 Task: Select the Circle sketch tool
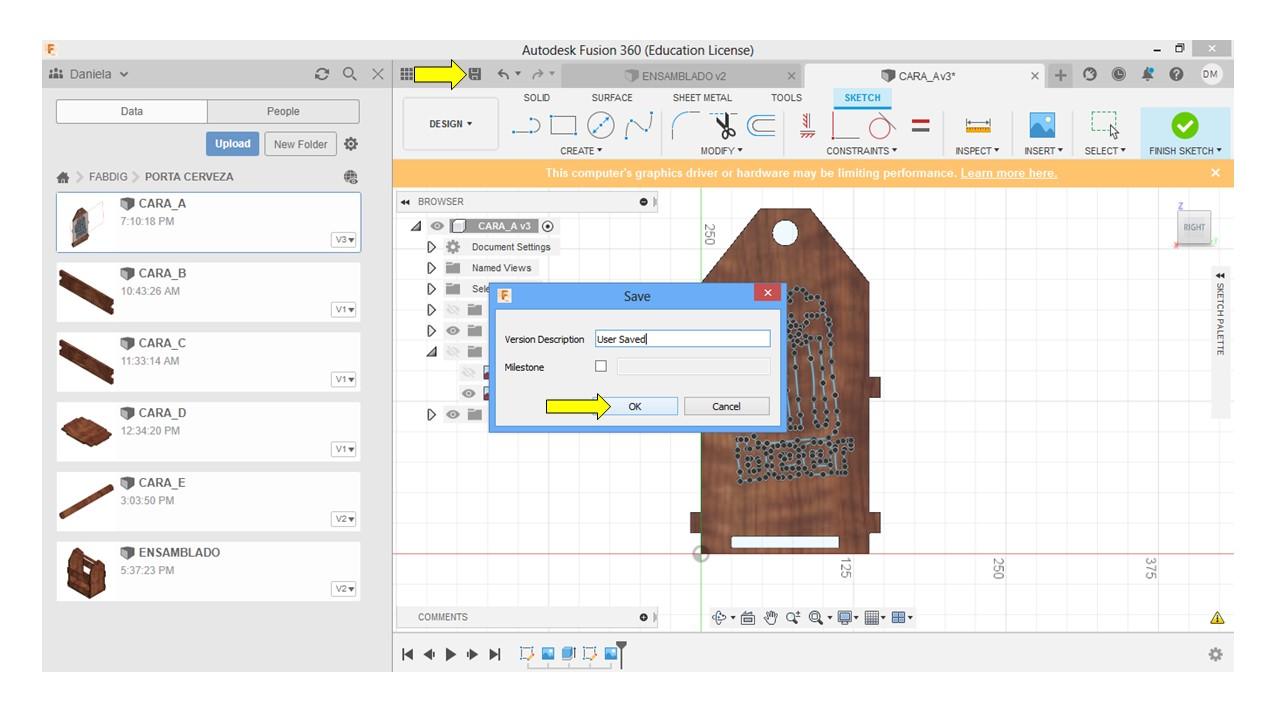pyautogui.click(x=600, y=125)
